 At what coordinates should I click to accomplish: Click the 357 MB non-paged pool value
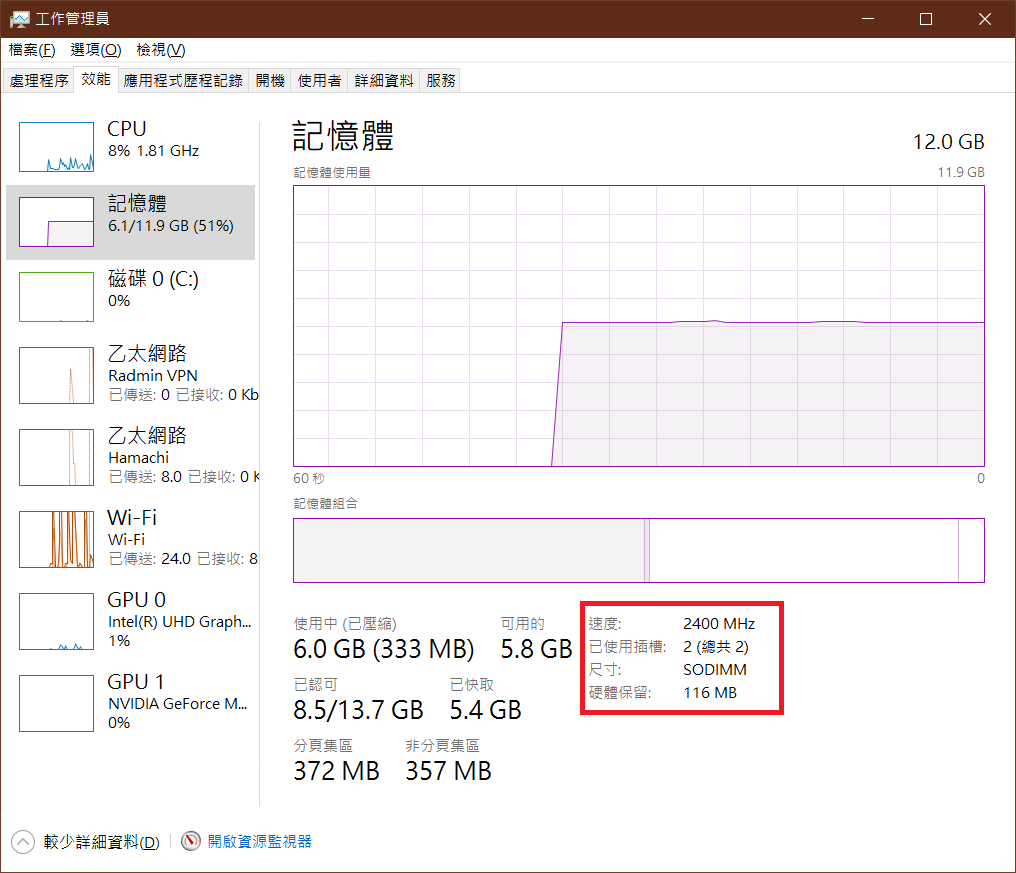coord(448,771)
